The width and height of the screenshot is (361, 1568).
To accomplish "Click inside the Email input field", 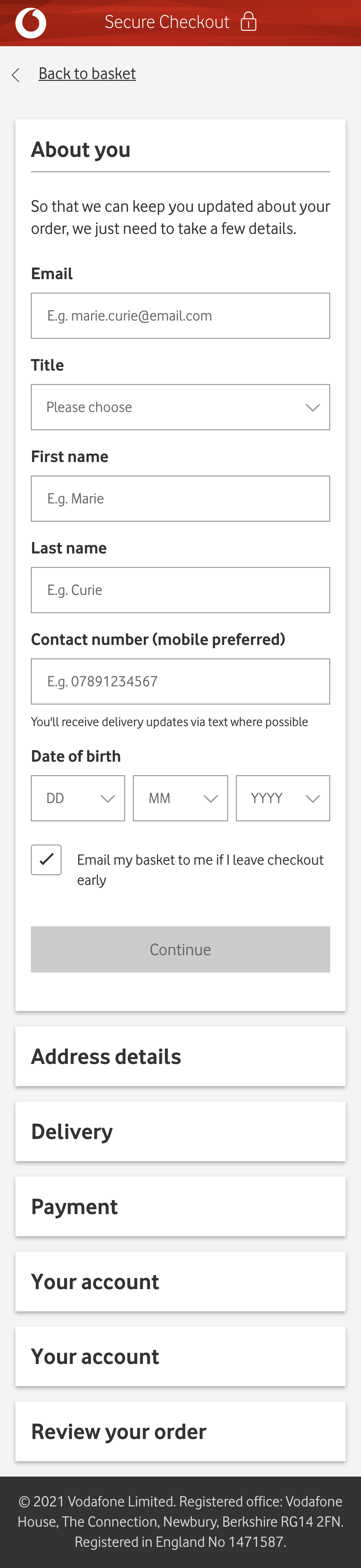I will (x=180, y=315).
